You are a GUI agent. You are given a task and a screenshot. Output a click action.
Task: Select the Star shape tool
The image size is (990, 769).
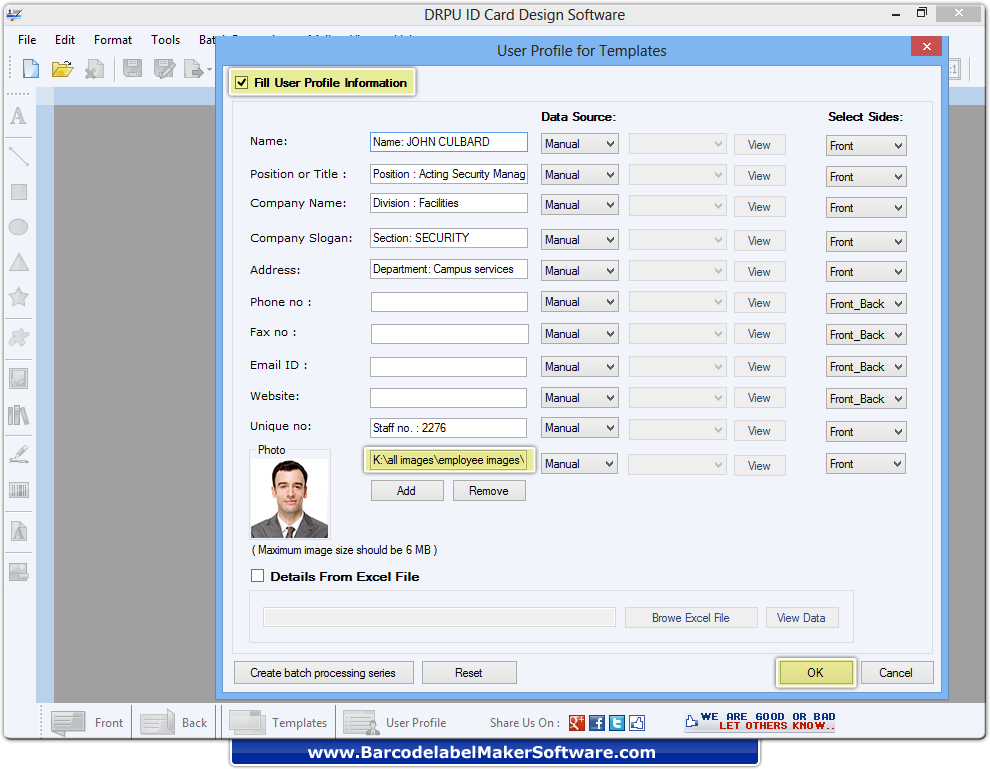(x=18, y=298)
